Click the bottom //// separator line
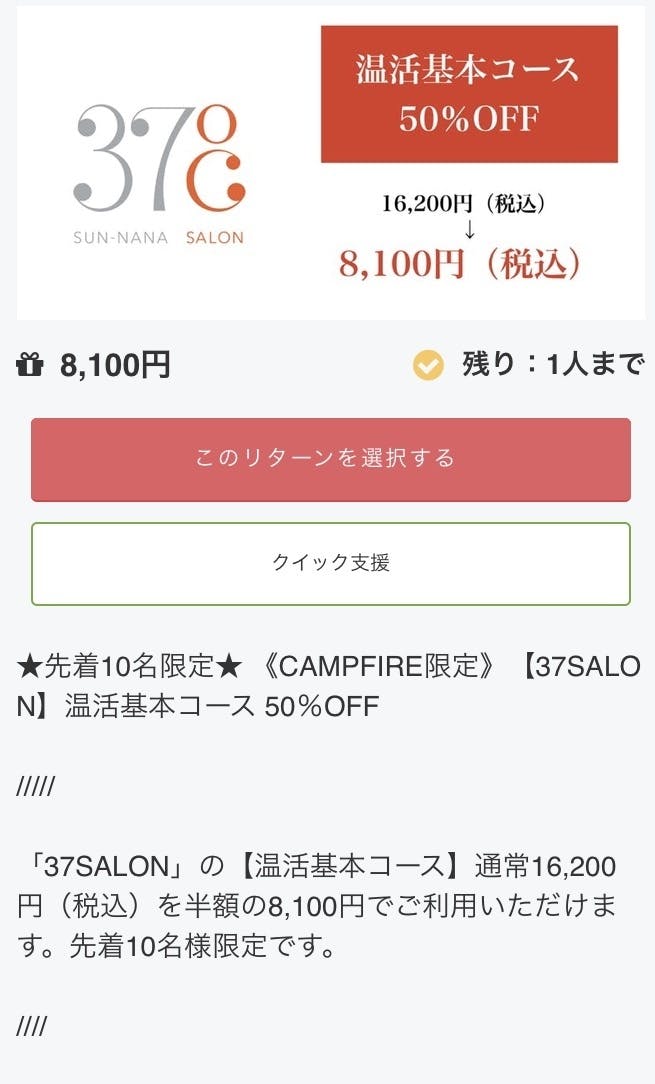Image resolution: width=655 pixels, height=1084 pixels. tap(32, 1027)
